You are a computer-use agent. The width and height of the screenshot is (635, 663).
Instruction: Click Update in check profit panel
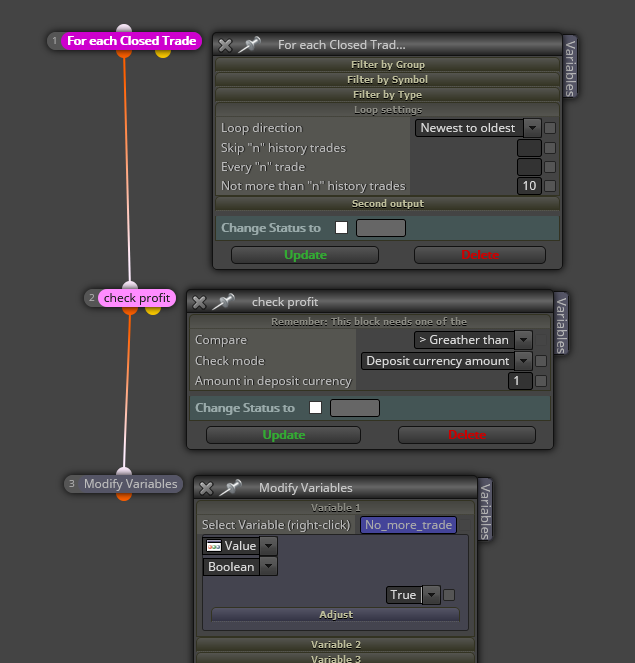coord(284,435)
